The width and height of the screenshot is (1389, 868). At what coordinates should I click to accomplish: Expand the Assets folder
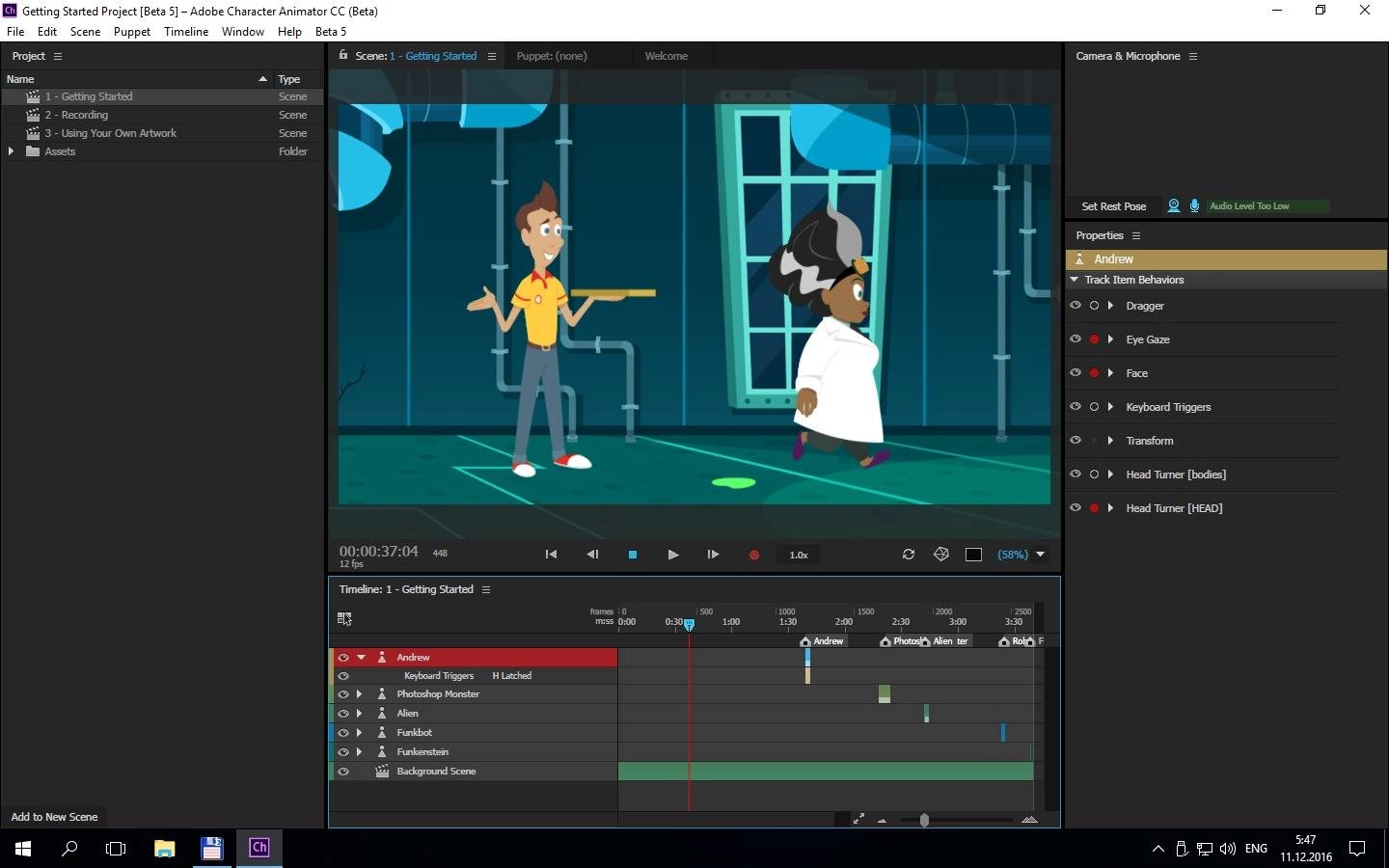point(11,151)
